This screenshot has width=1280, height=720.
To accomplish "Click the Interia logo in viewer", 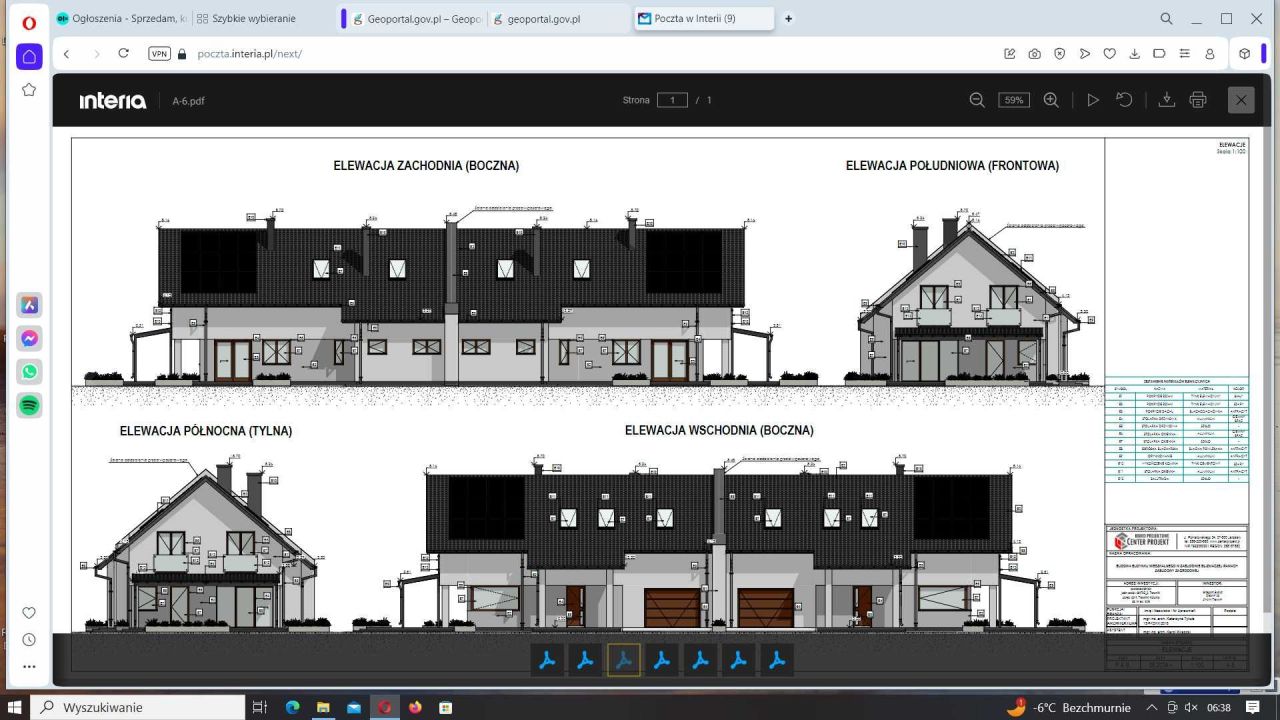I will coord(113,101).
